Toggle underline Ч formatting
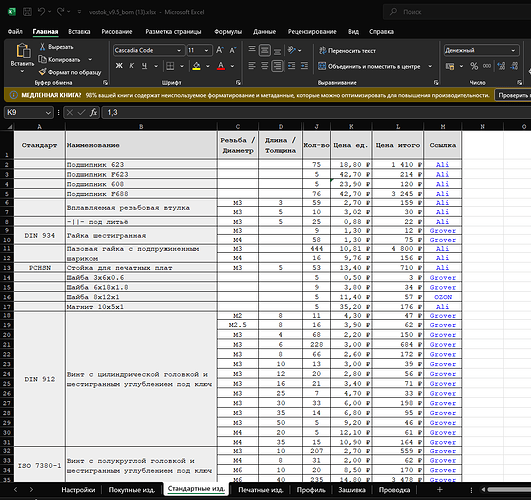Image resolution: width=531 pixels, height=500 pixels. (x=144, y=66)
